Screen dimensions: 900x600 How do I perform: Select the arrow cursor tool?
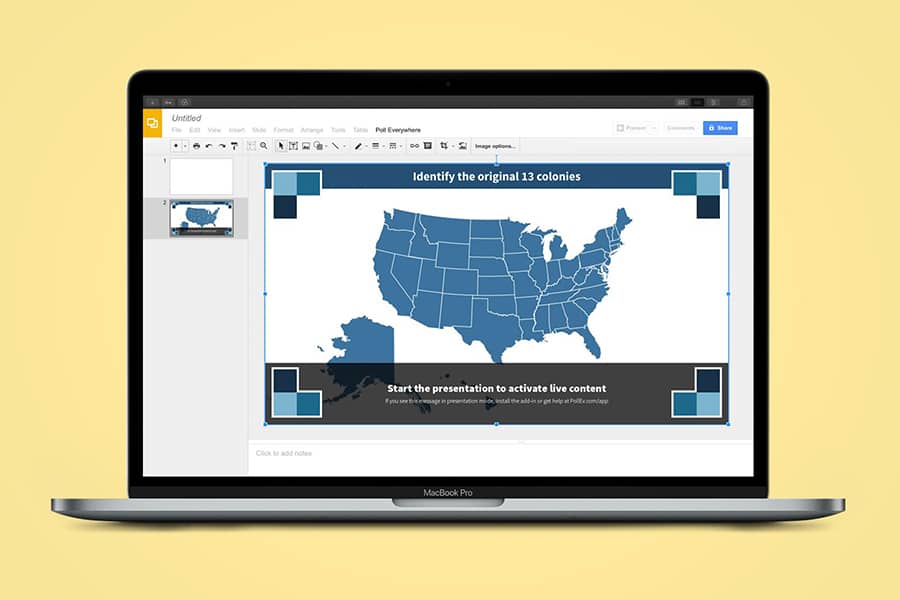(281, 146)
